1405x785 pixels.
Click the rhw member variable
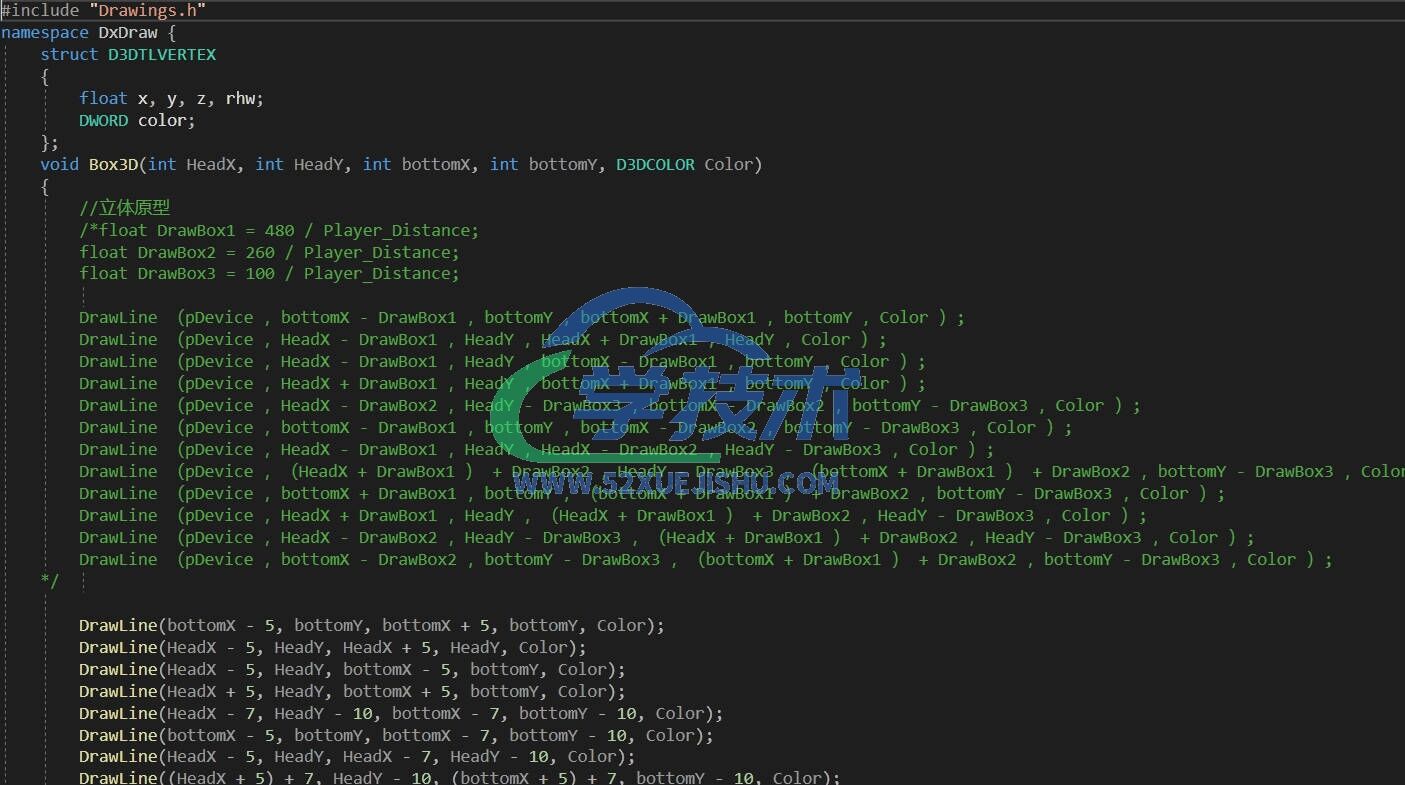pyautogui.click(x=243, y=98)
